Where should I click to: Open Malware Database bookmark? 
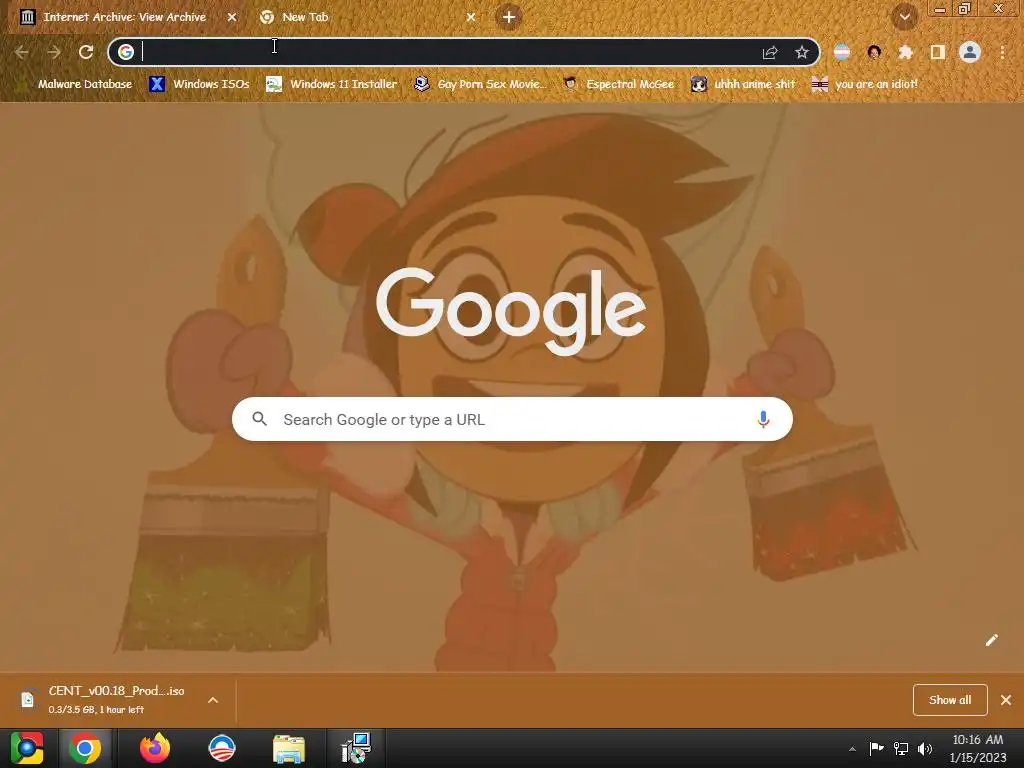click(74, 84)
